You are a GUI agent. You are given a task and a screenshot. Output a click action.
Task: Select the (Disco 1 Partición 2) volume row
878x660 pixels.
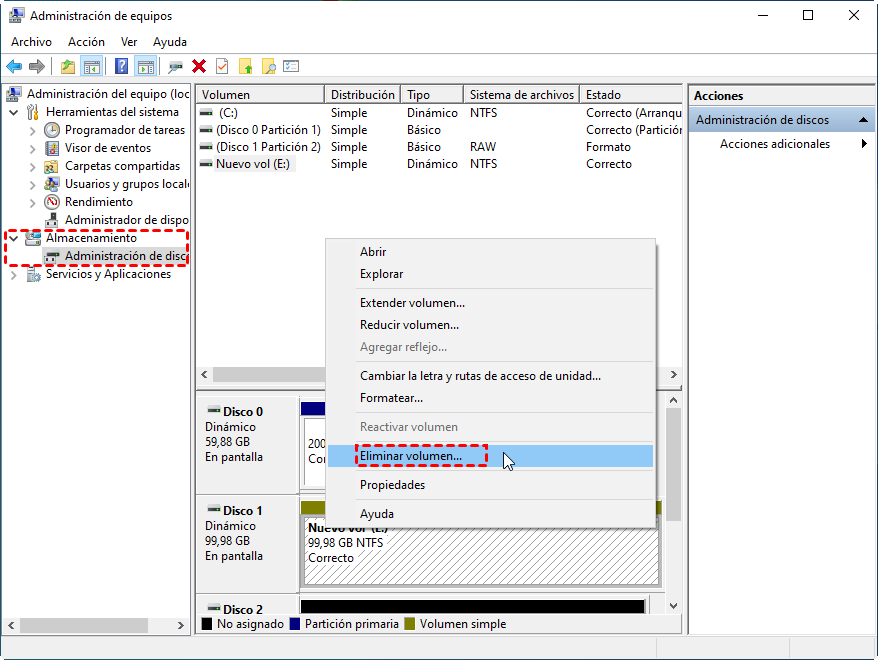(x=440, y=147)
